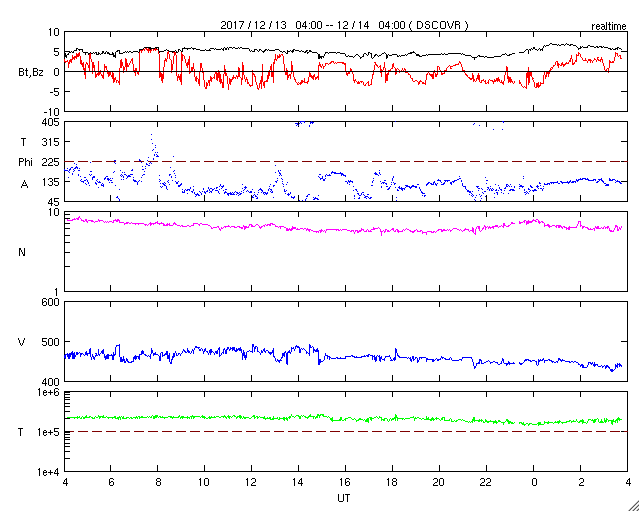Click the "1e+4" temperature tick label
Screen dimensions: 640x512
pos(49,472)
